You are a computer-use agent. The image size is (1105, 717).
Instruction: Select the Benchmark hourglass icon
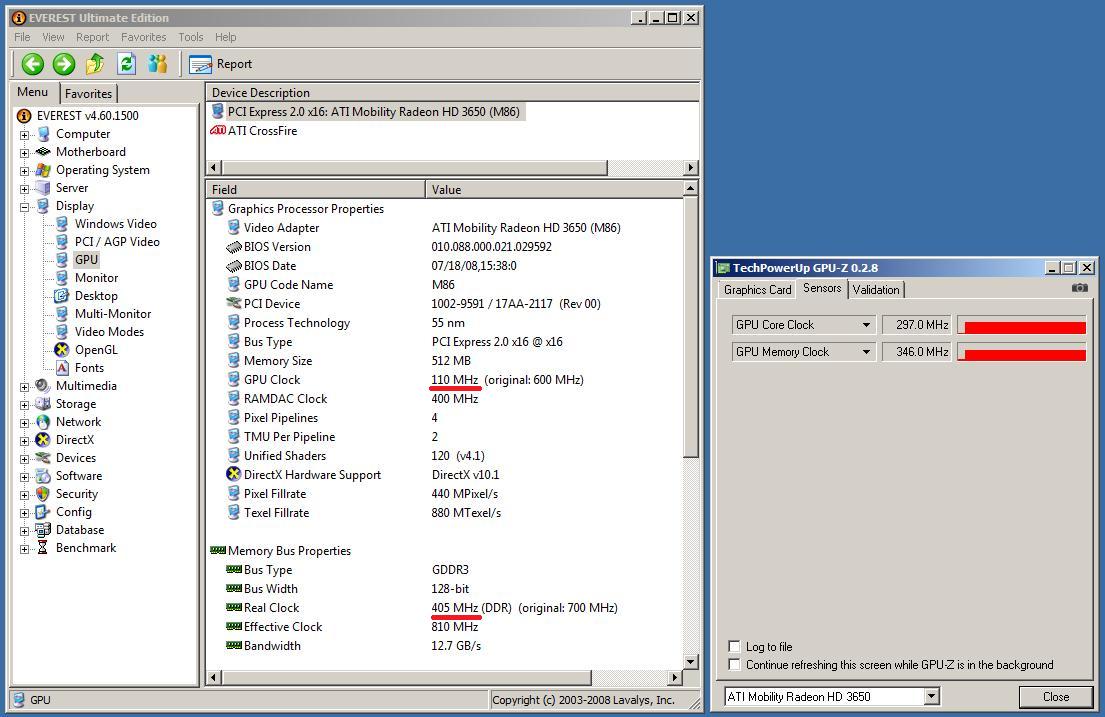tap(43, 548)
